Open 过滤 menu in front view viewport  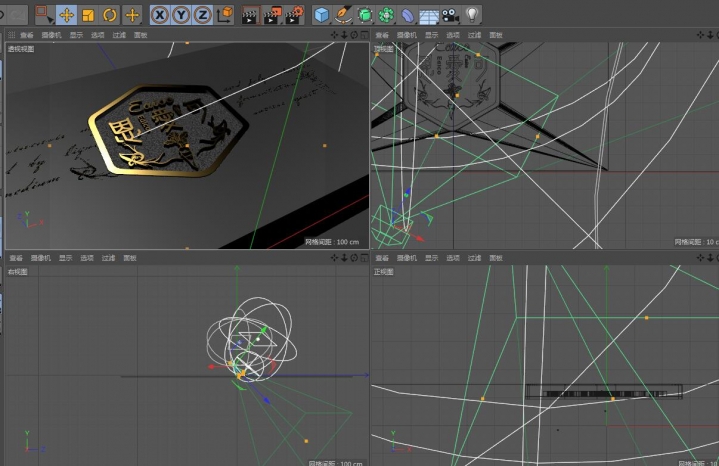(x=473, y=258)
